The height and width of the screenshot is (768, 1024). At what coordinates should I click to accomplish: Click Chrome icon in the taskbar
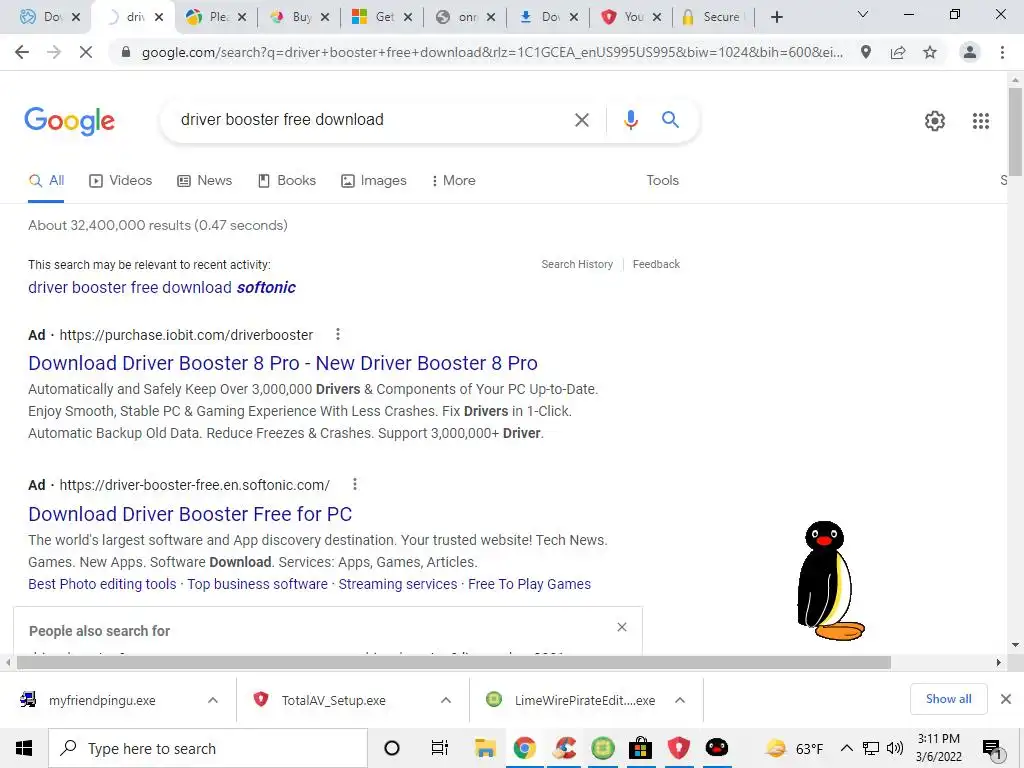[x=524, y=748]
